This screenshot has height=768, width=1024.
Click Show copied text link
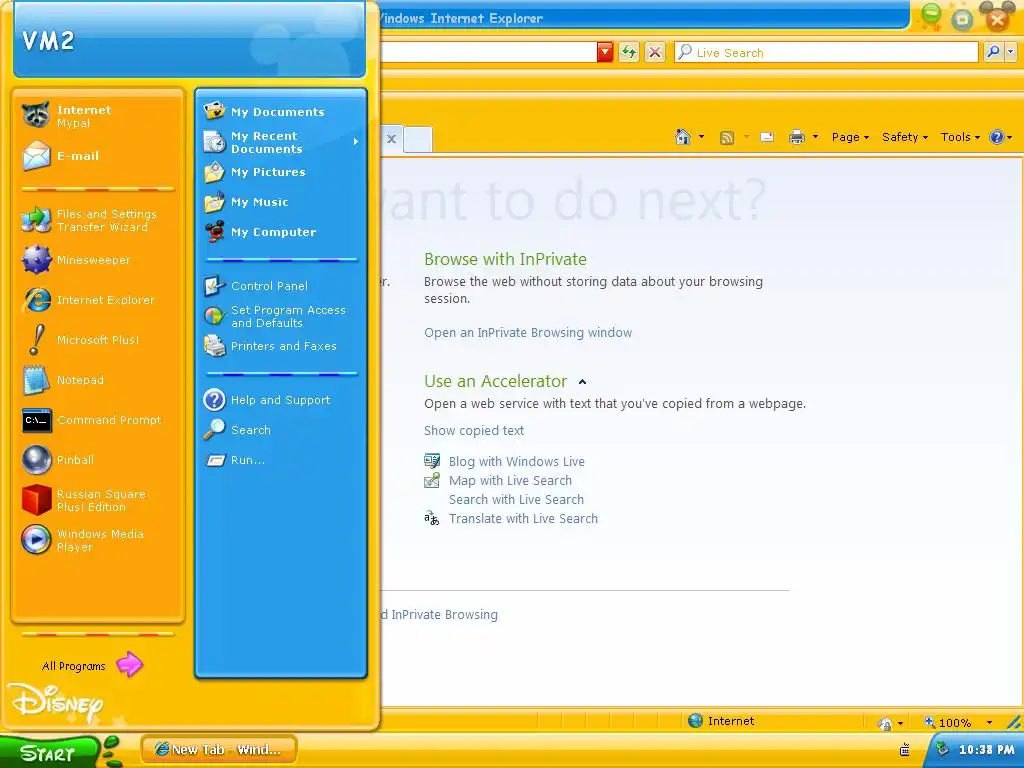(473, 430)
